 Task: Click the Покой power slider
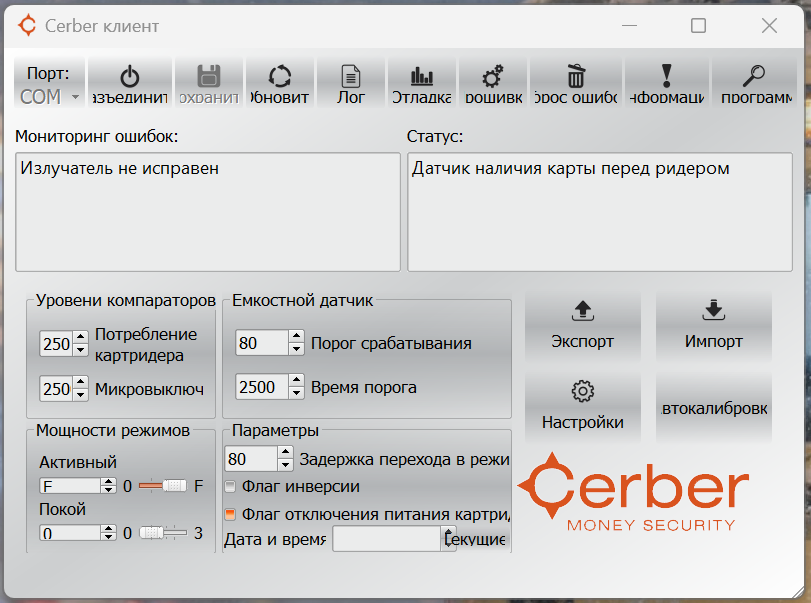(x=163, y=533)
